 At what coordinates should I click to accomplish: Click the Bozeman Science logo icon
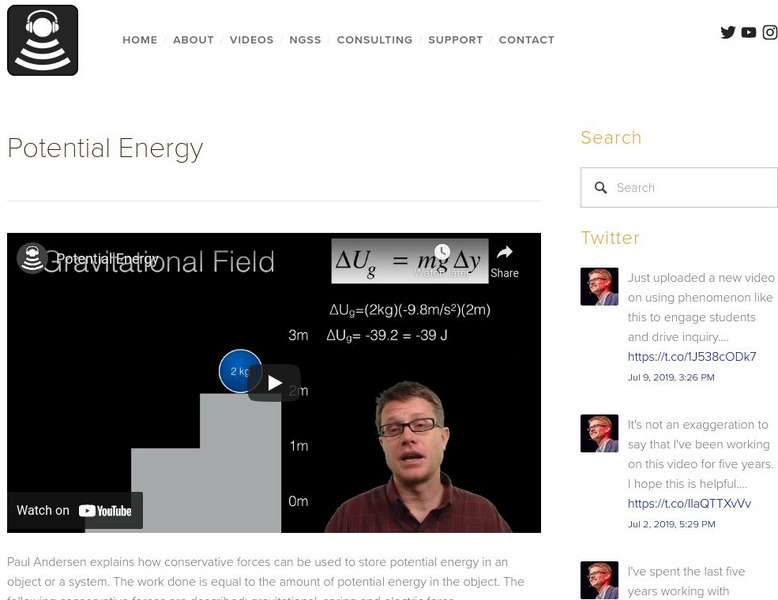point(42,40)
